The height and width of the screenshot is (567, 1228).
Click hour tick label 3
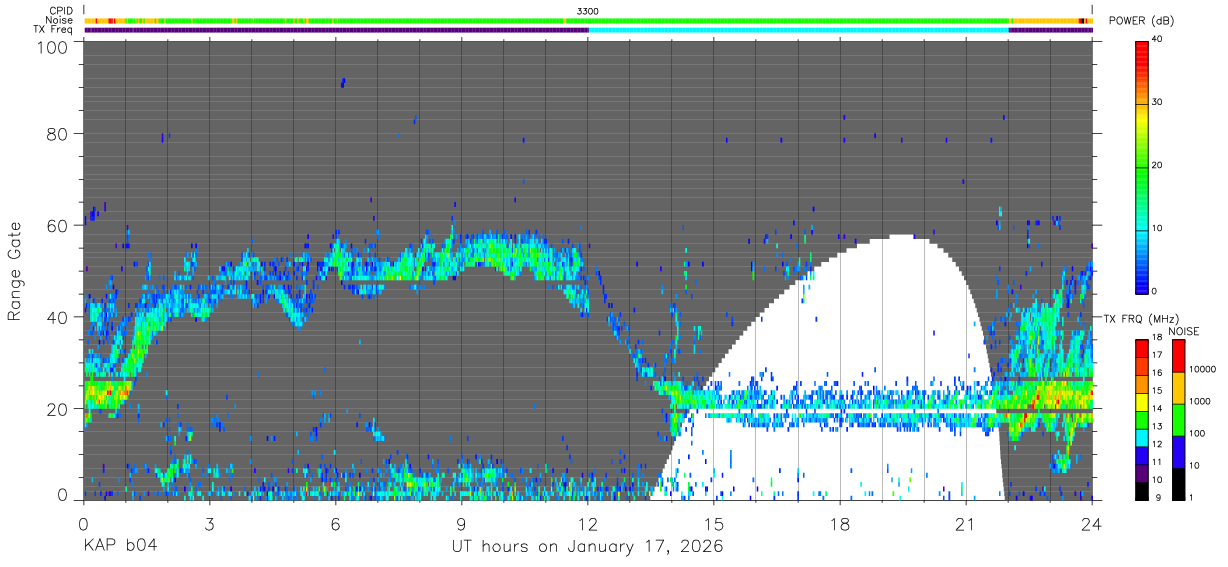[209, 523]
